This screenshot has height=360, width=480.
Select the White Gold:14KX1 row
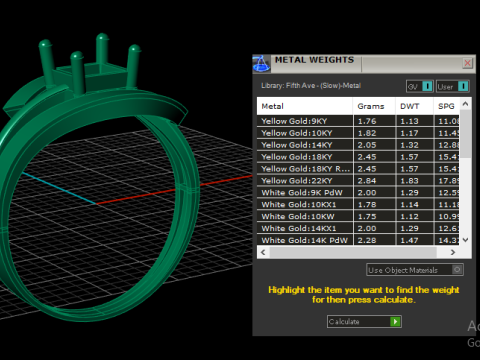[358, 228]
